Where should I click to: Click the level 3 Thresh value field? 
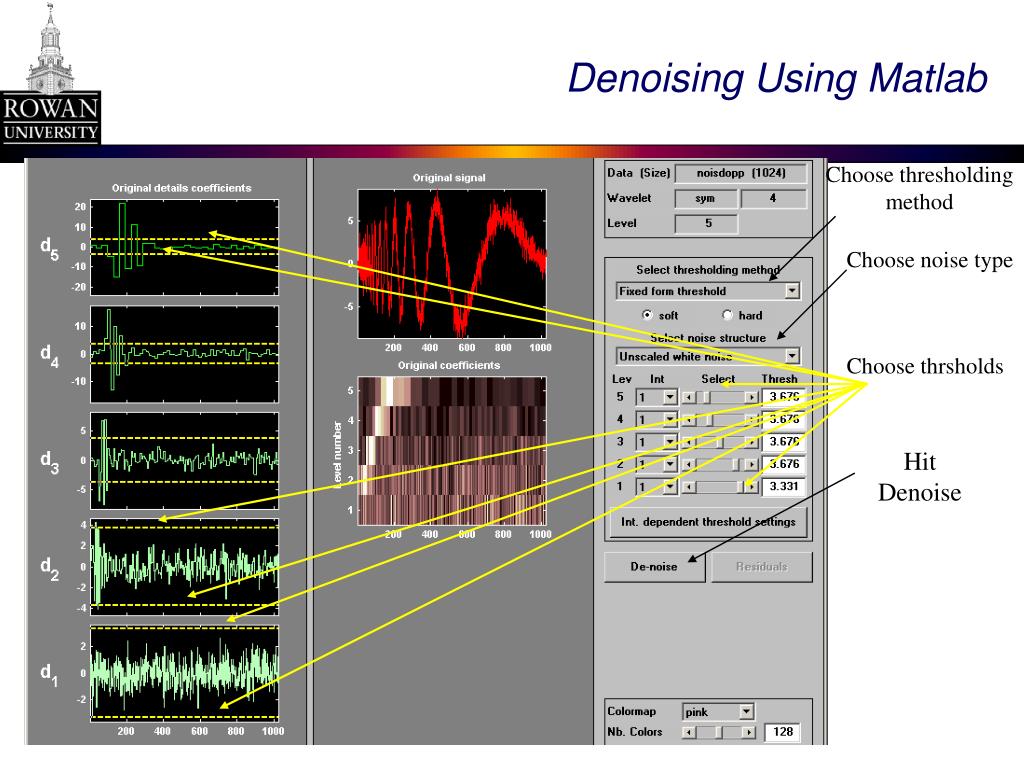pyautogui.click(x=784, y=442)
